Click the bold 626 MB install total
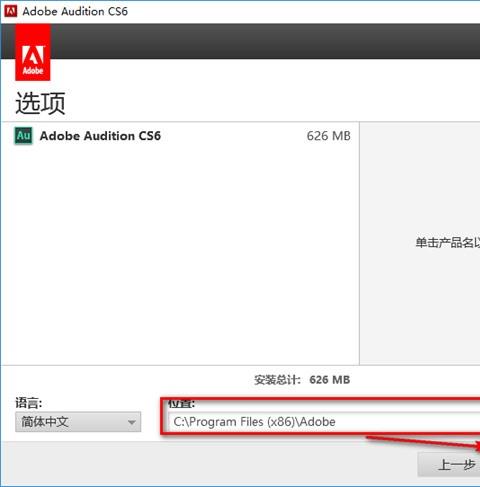 click(330, 380)
